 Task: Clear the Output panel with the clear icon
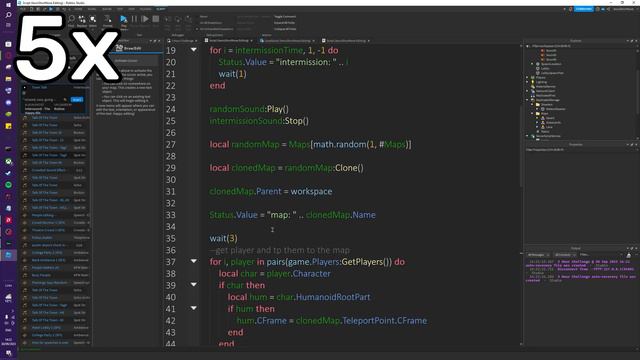pyautogui.click(x=629, y=255)
